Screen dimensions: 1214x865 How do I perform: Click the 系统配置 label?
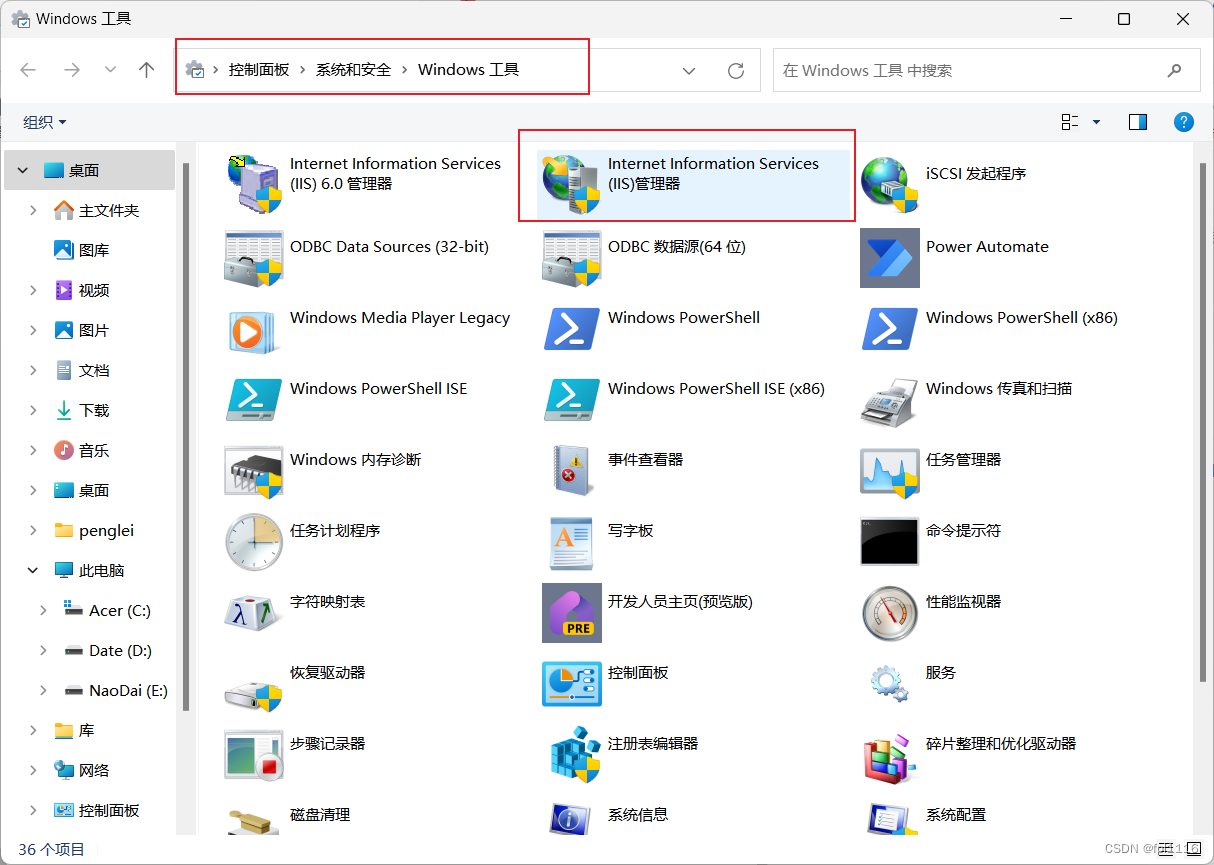pos(956,815)
